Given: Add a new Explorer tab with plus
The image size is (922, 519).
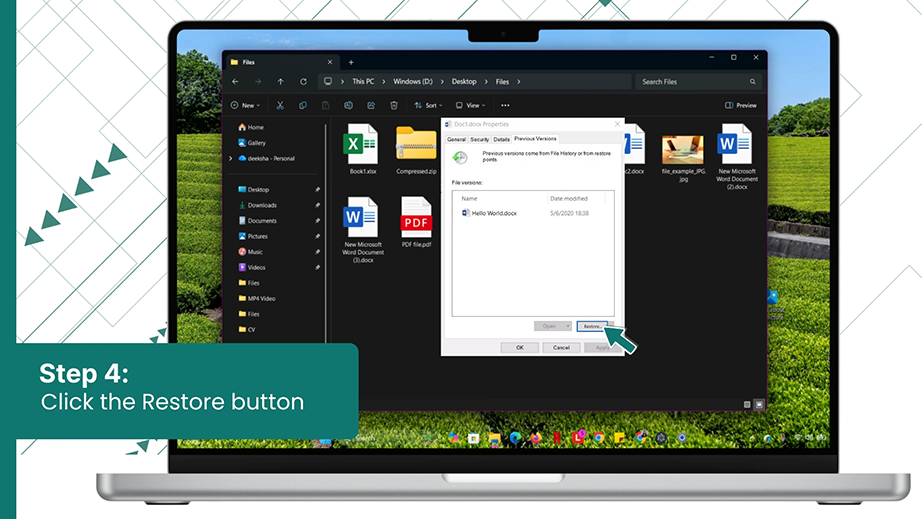Looking at the screenshot, I should click(x=351, y=62).
